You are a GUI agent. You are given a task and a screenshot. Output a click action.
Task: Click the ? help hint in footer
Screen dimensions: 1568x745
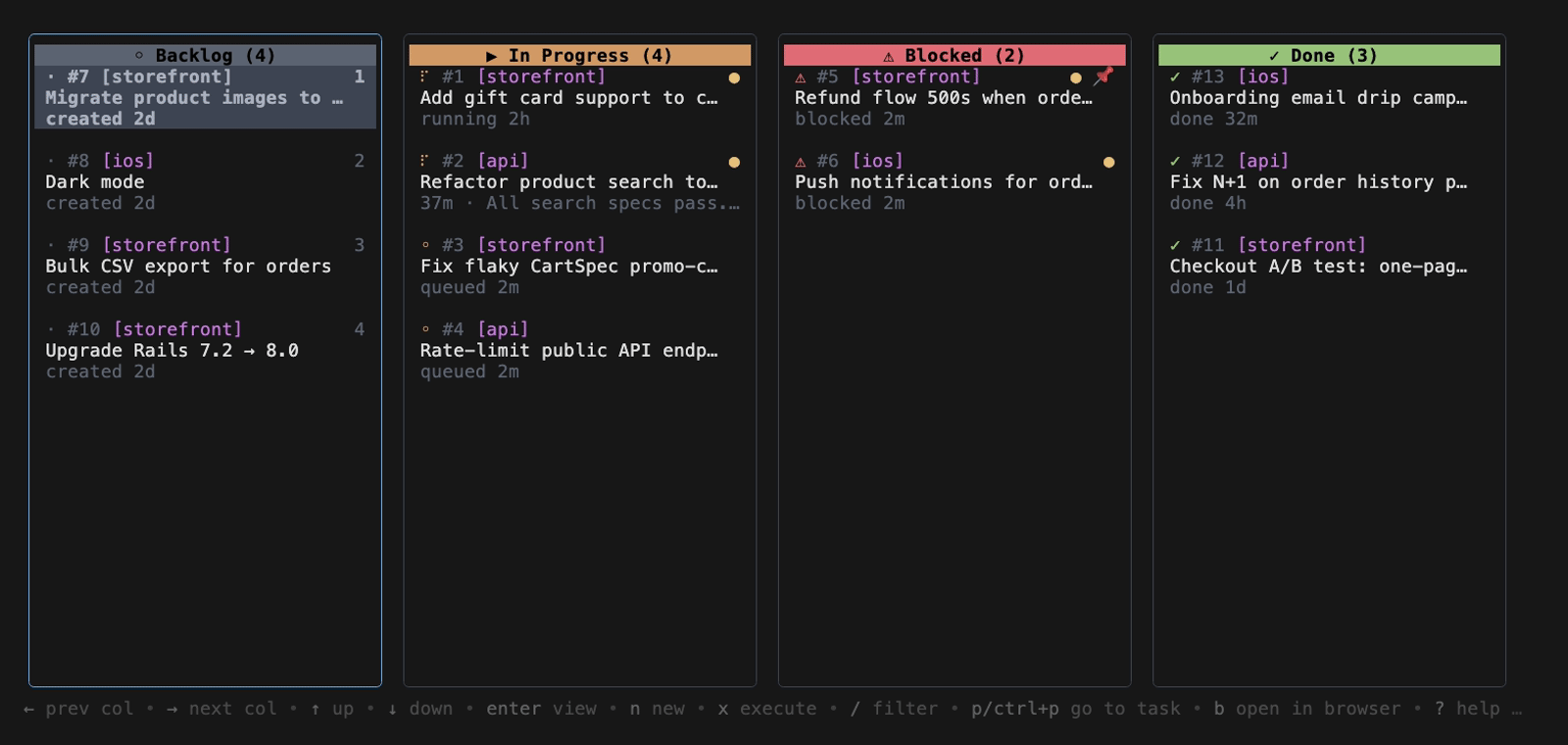[x=1467, y=708]
